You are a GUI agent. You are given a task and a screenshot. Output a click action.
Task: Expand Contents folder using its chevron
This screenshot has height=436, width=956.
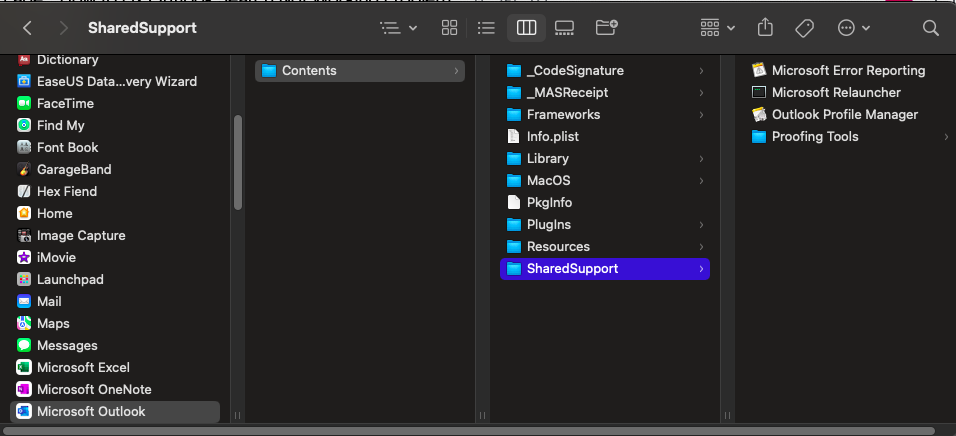click(456, 71)
